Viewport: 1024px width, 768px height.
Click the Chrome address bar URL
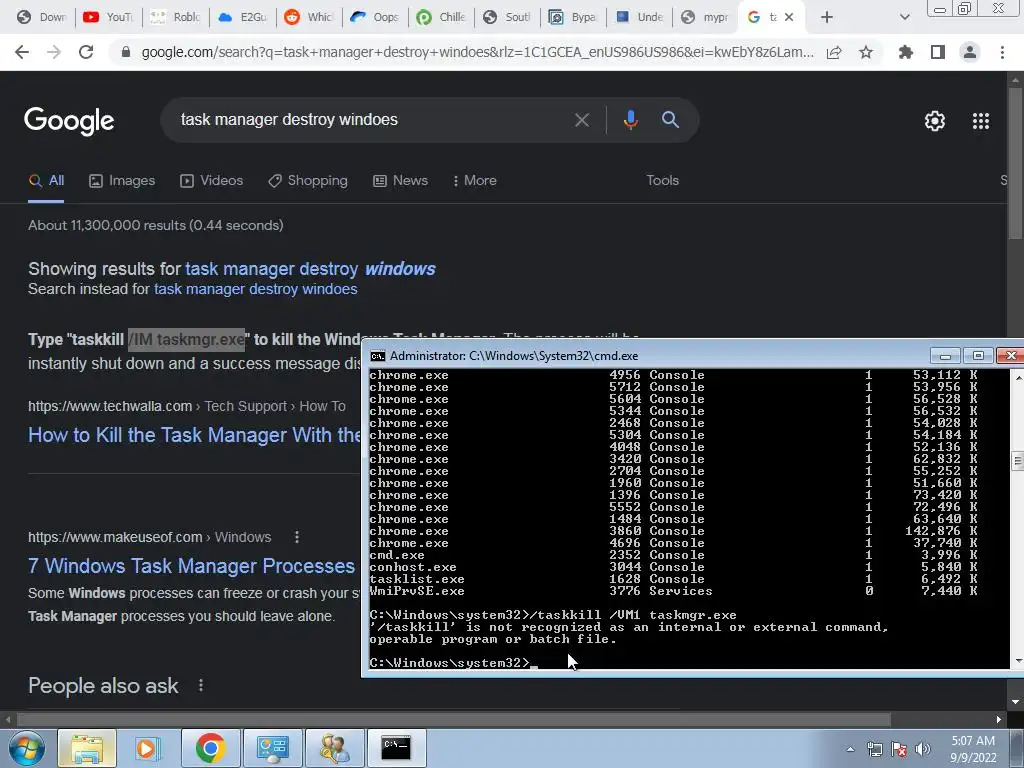pyautogui.click(x=477, y=52)
